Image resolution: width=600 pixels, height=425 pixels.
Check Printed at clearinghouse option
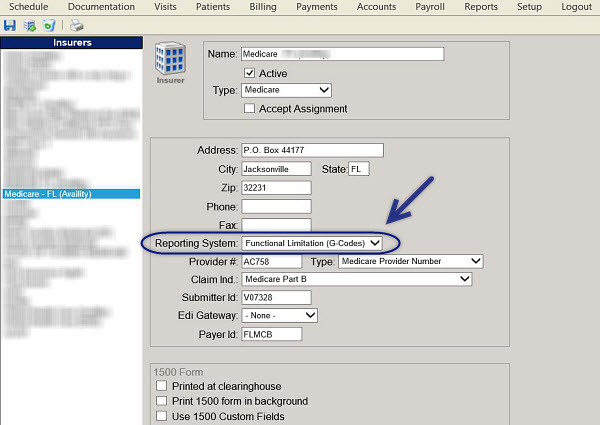coord(161,386)
